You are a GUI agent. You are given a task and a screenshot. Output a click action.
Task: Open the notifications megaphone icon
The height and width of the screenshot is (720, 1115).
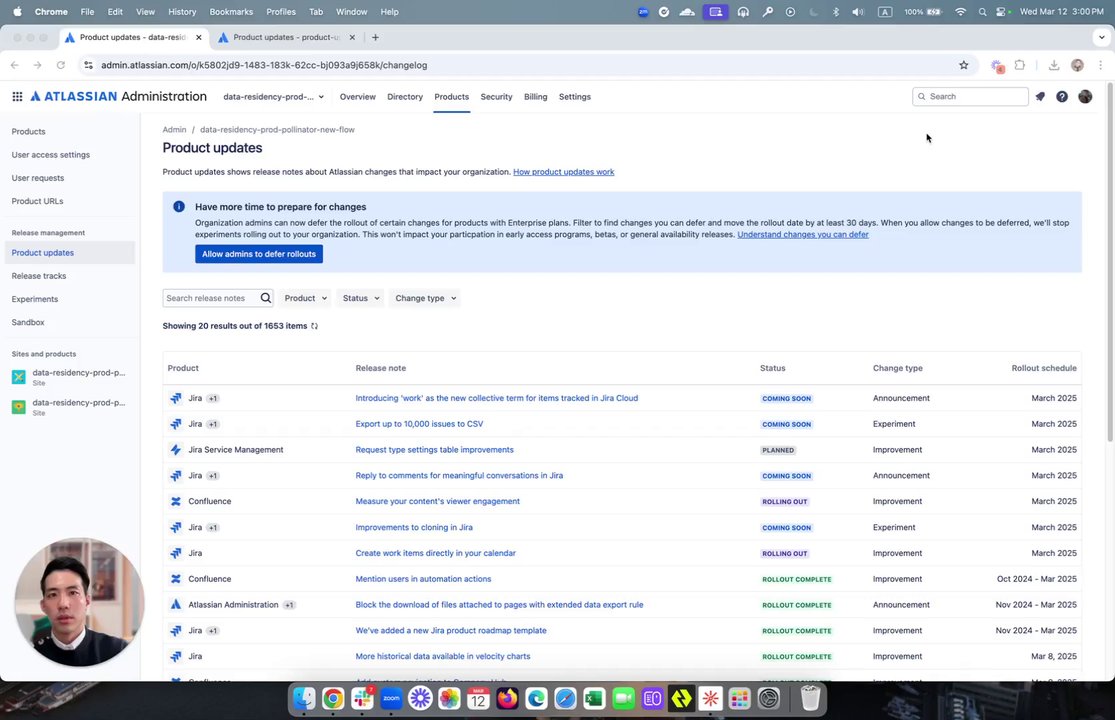(1040, 97)
